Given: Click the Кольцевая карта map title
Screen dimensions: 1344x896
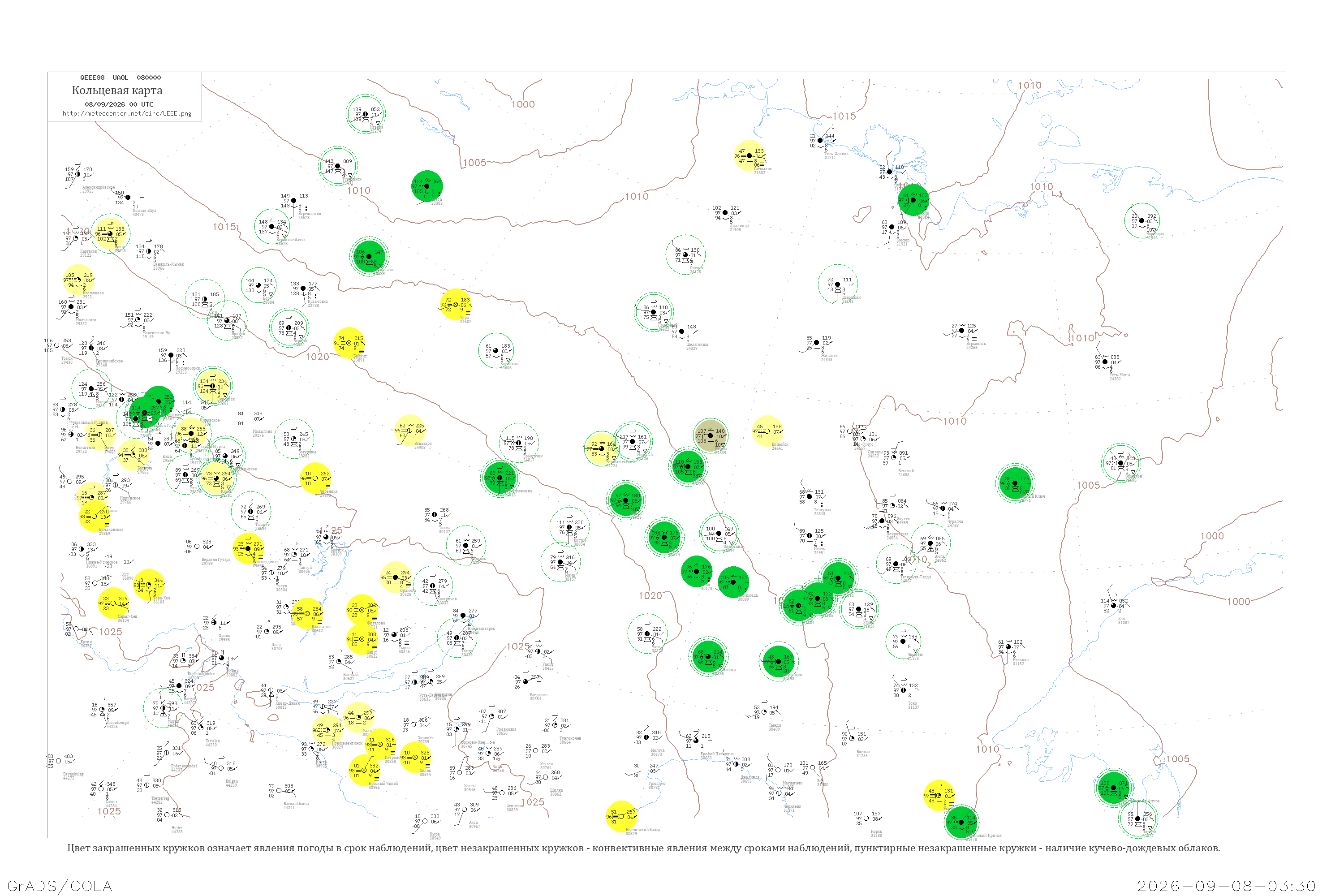Looking at the screenshot, I should [117, 90].
